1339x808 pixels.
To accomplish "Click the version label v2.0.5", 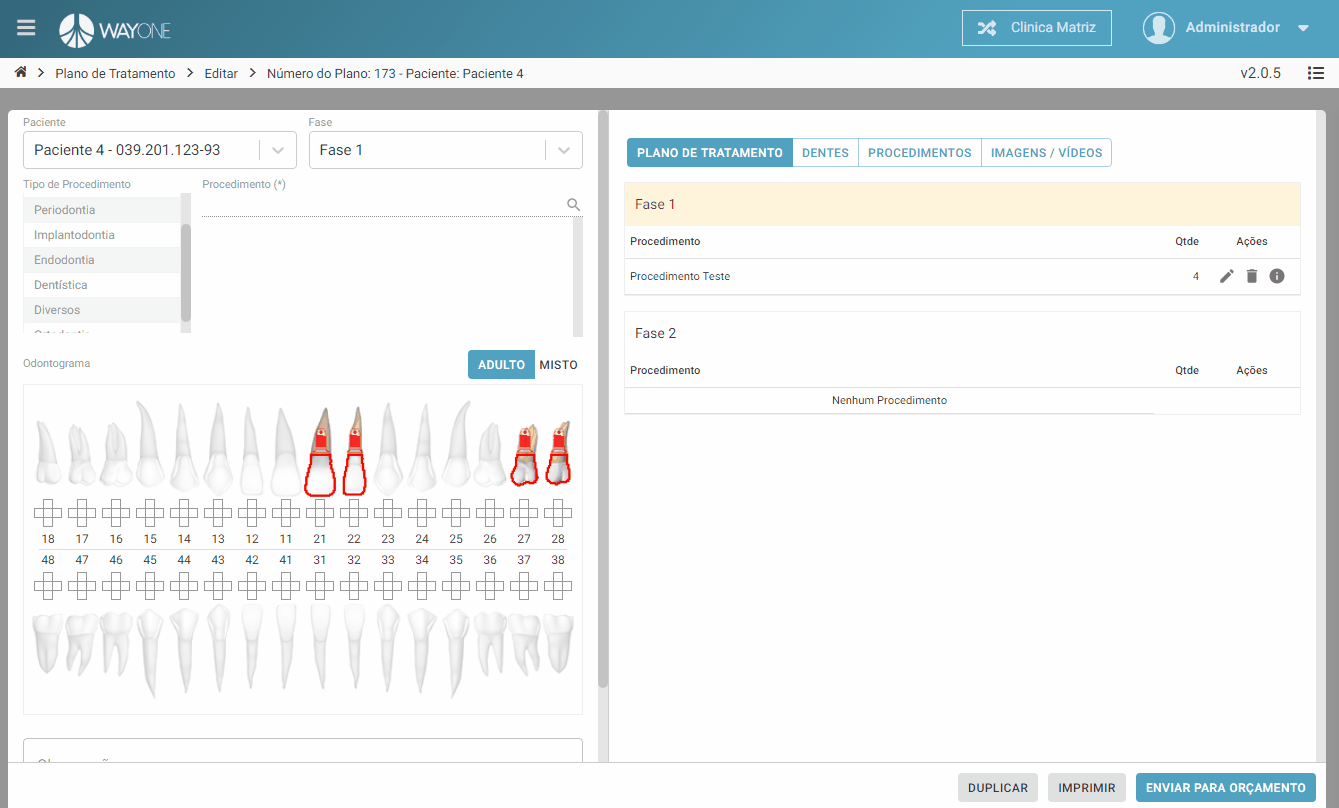I will click(x=1260, y=73).
